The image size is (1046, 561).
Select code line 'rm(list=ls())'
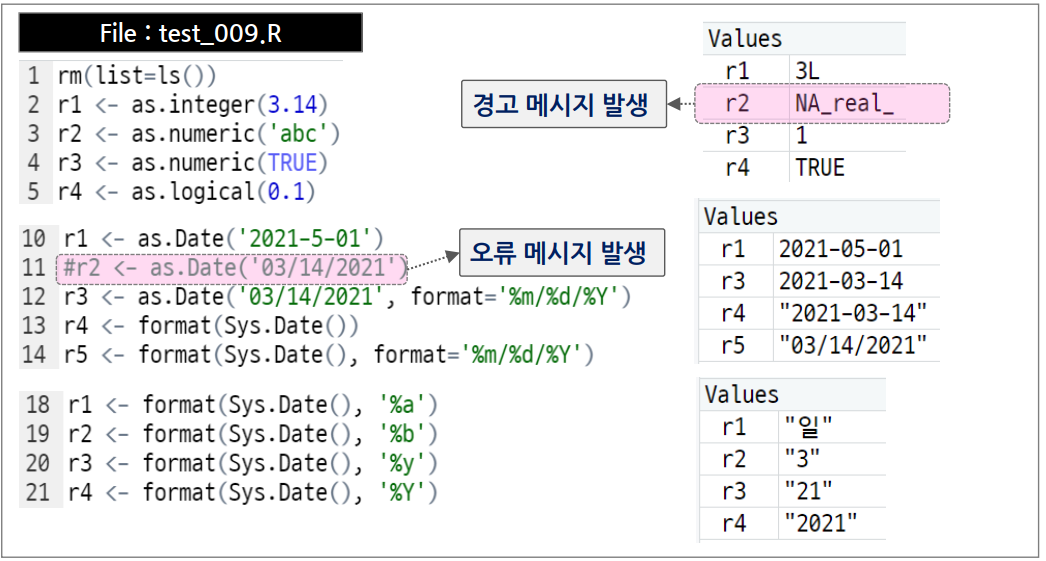click(137, 75)
